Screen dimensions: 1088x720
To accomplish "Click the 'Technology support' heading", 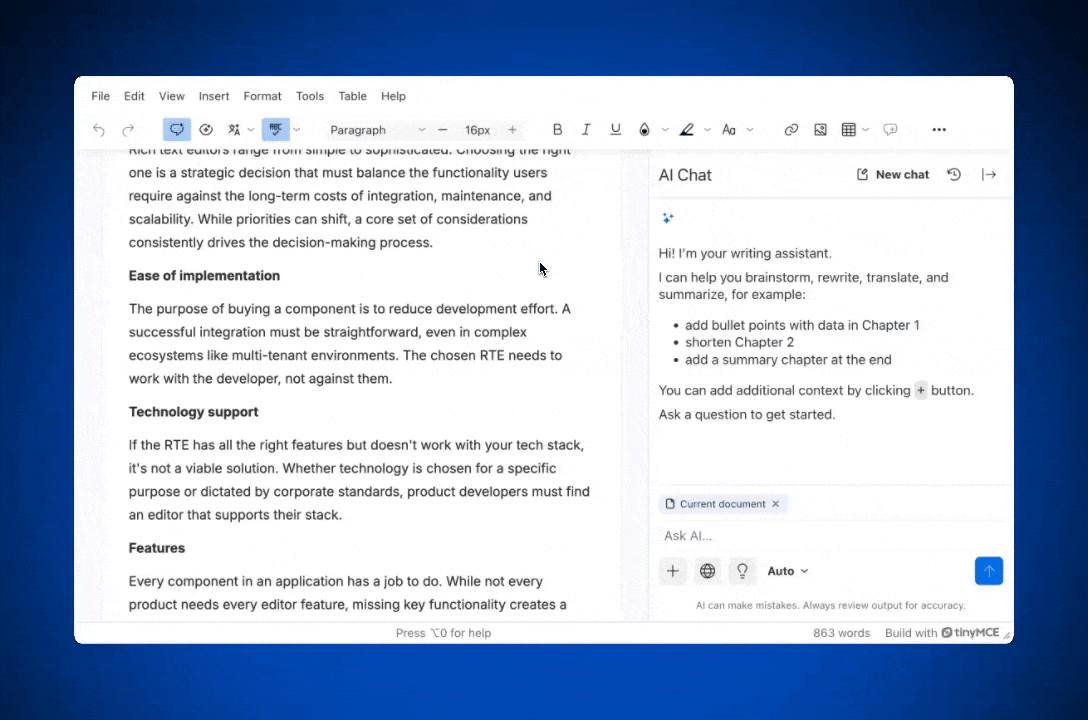I will click(x=193, y=412).
